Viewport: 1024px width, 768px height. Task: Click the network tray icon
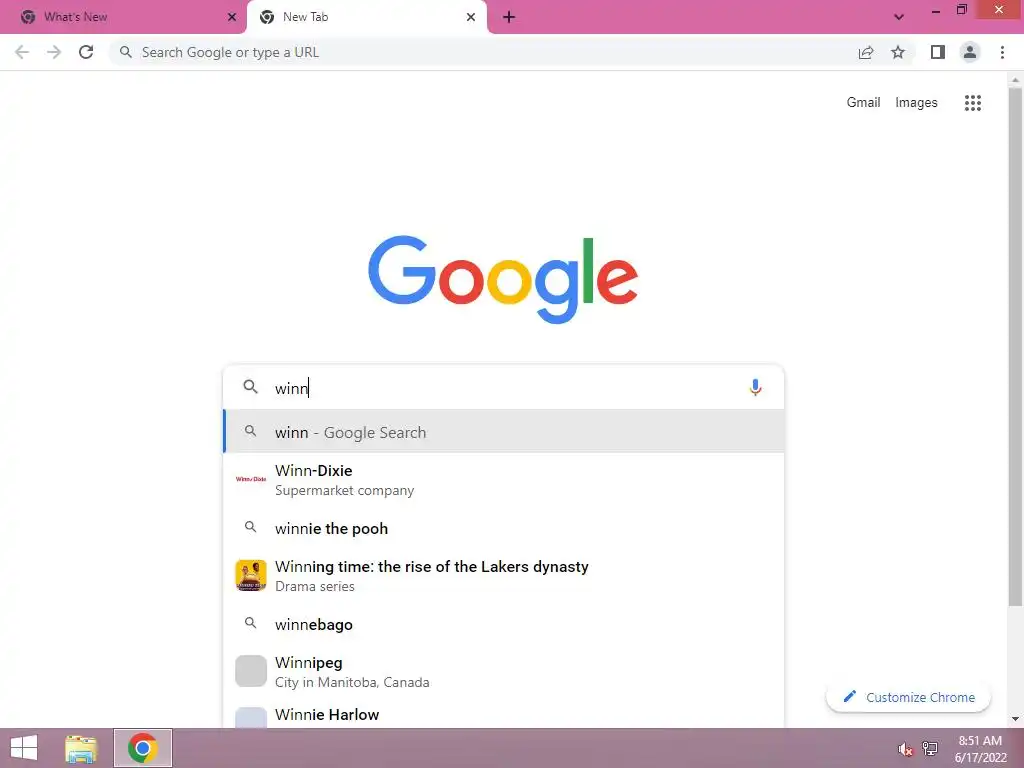(x=931, y=749)
